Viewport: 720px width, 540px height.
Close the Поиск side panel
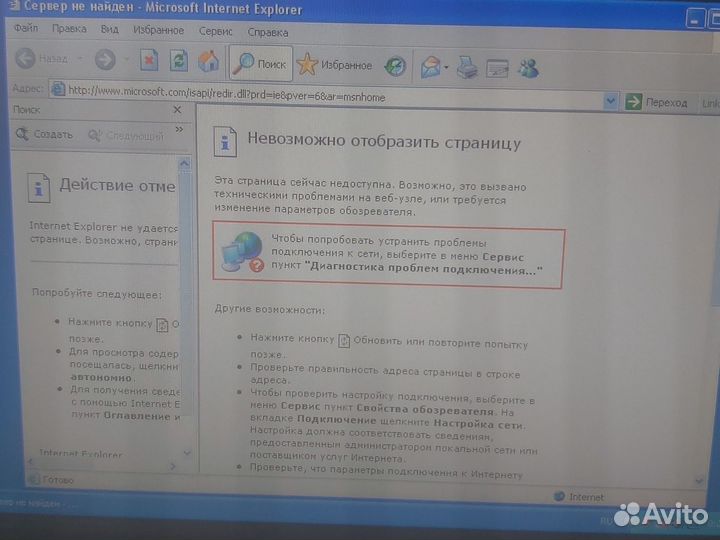(177, 110)
